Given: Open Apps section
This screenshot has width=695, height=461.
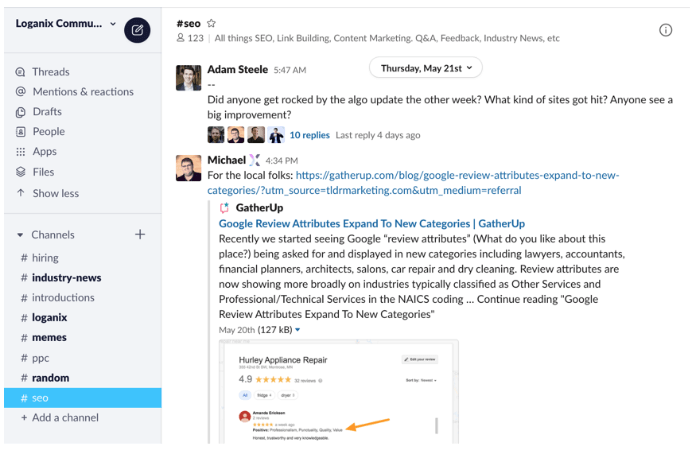Looking at the screenshot, I should [44, 152].
